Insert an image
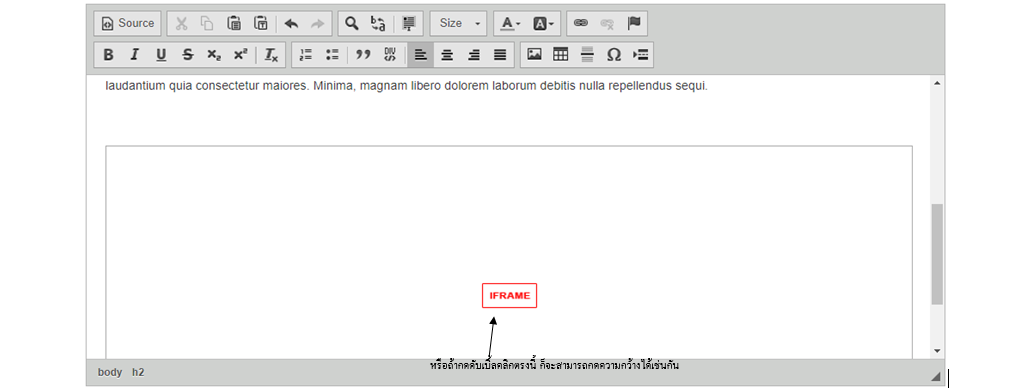1022x392 pixels. 534,55
